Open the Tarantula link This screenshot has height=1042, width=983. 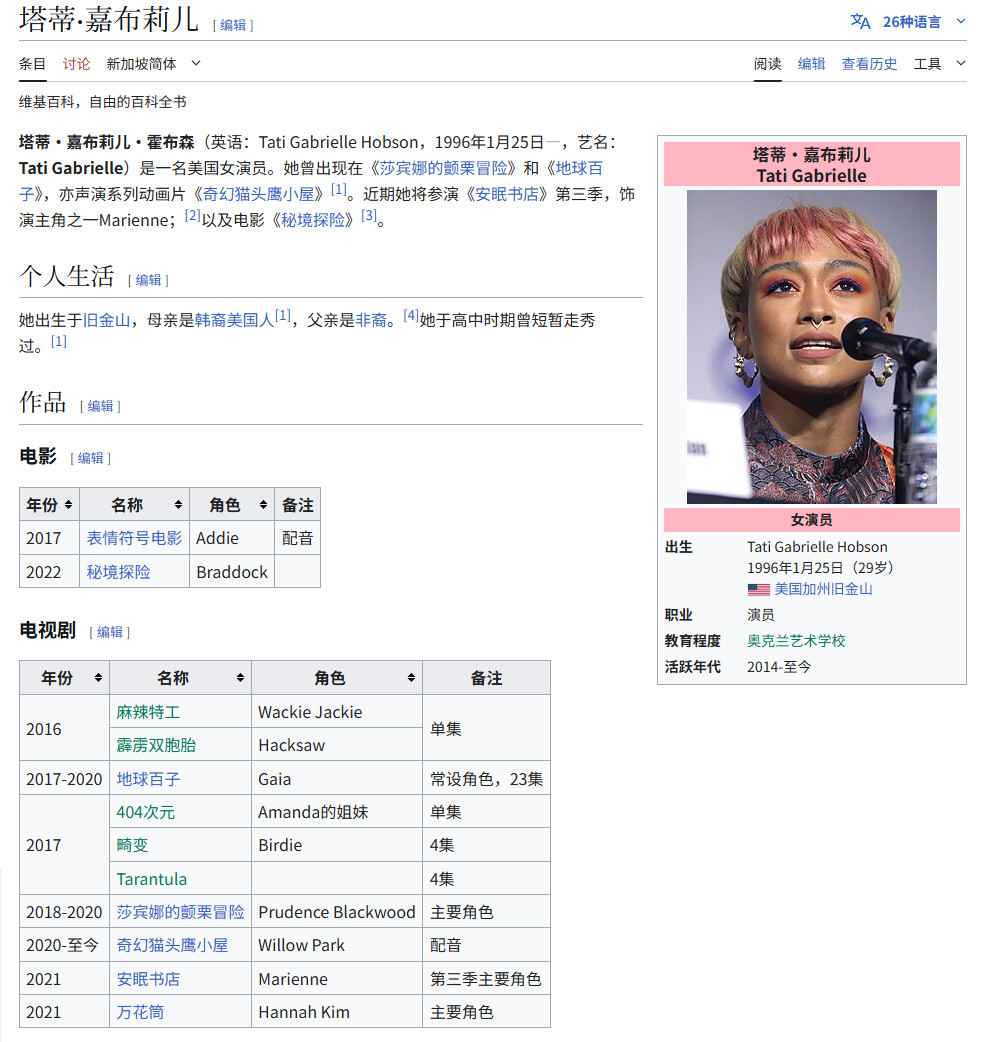coord(152,879)
